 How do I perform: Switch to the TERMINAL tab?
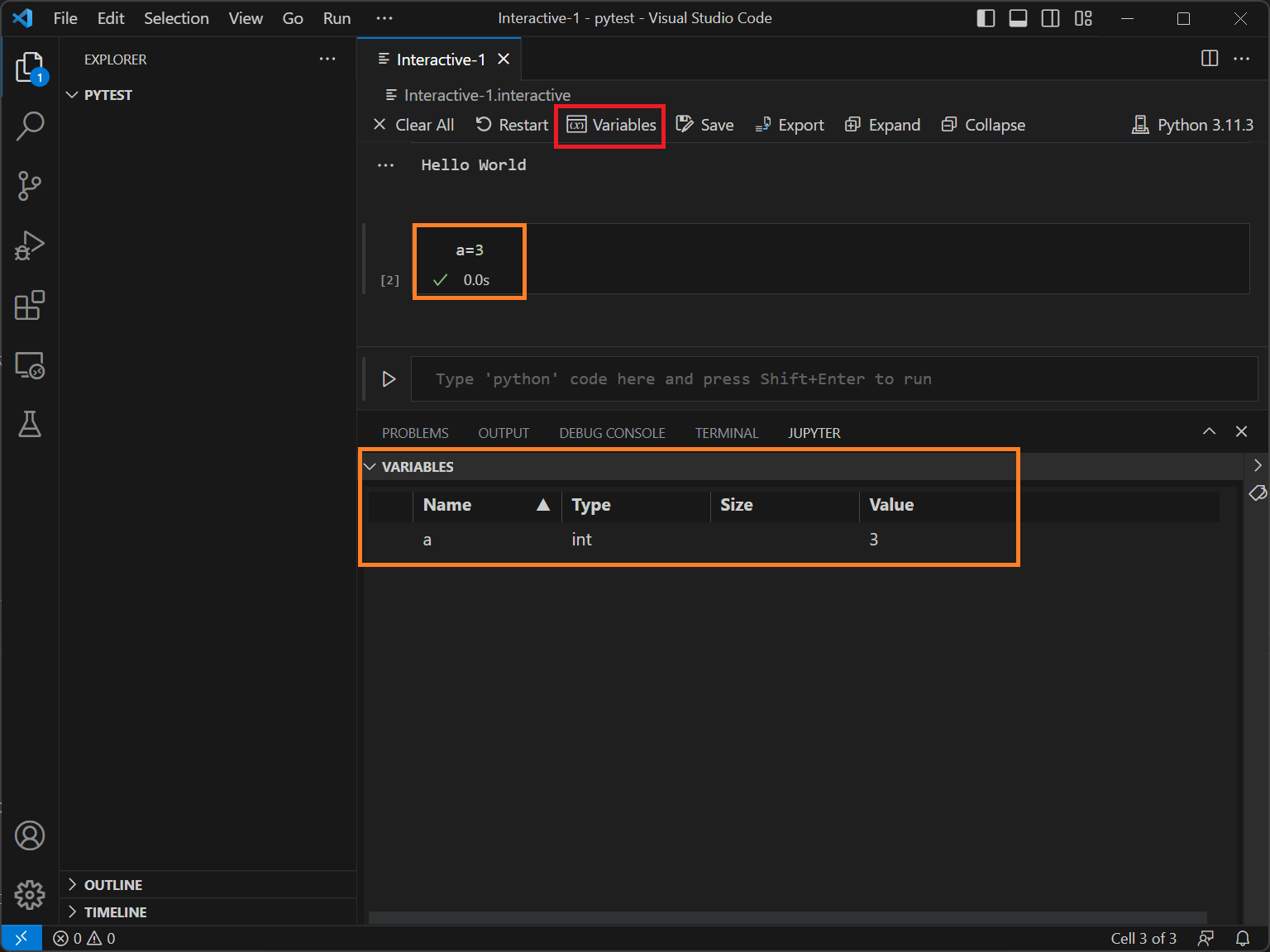click(x=726, y=433)
